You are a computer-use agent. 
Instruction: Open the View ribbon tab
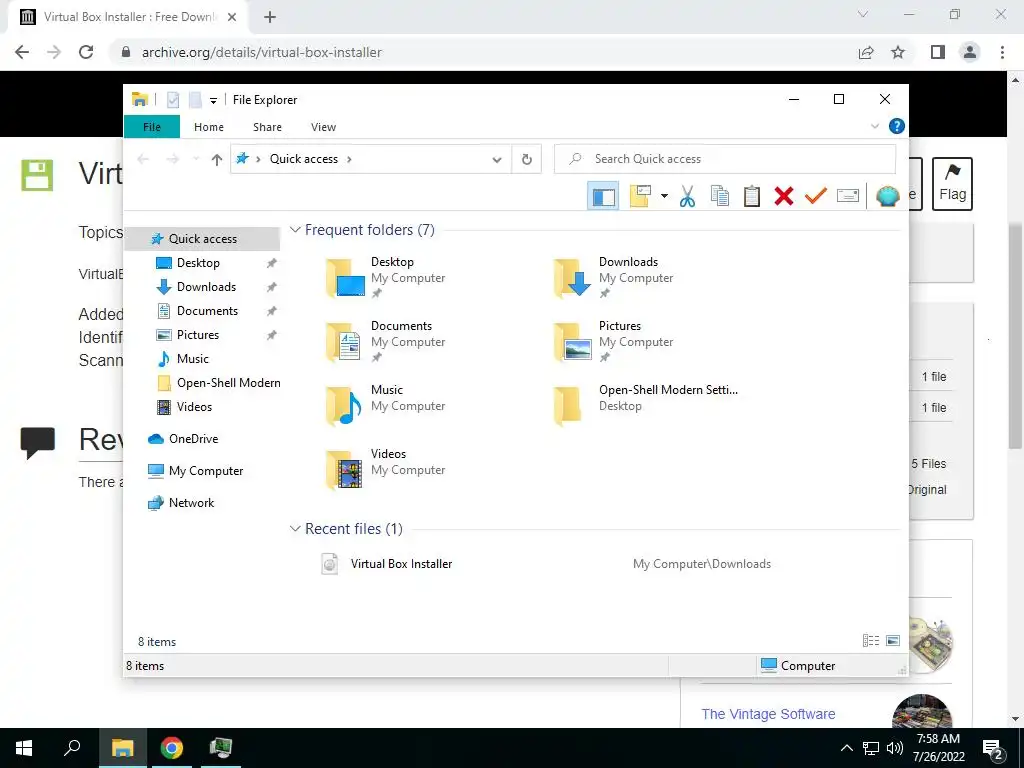coord(323,127)
